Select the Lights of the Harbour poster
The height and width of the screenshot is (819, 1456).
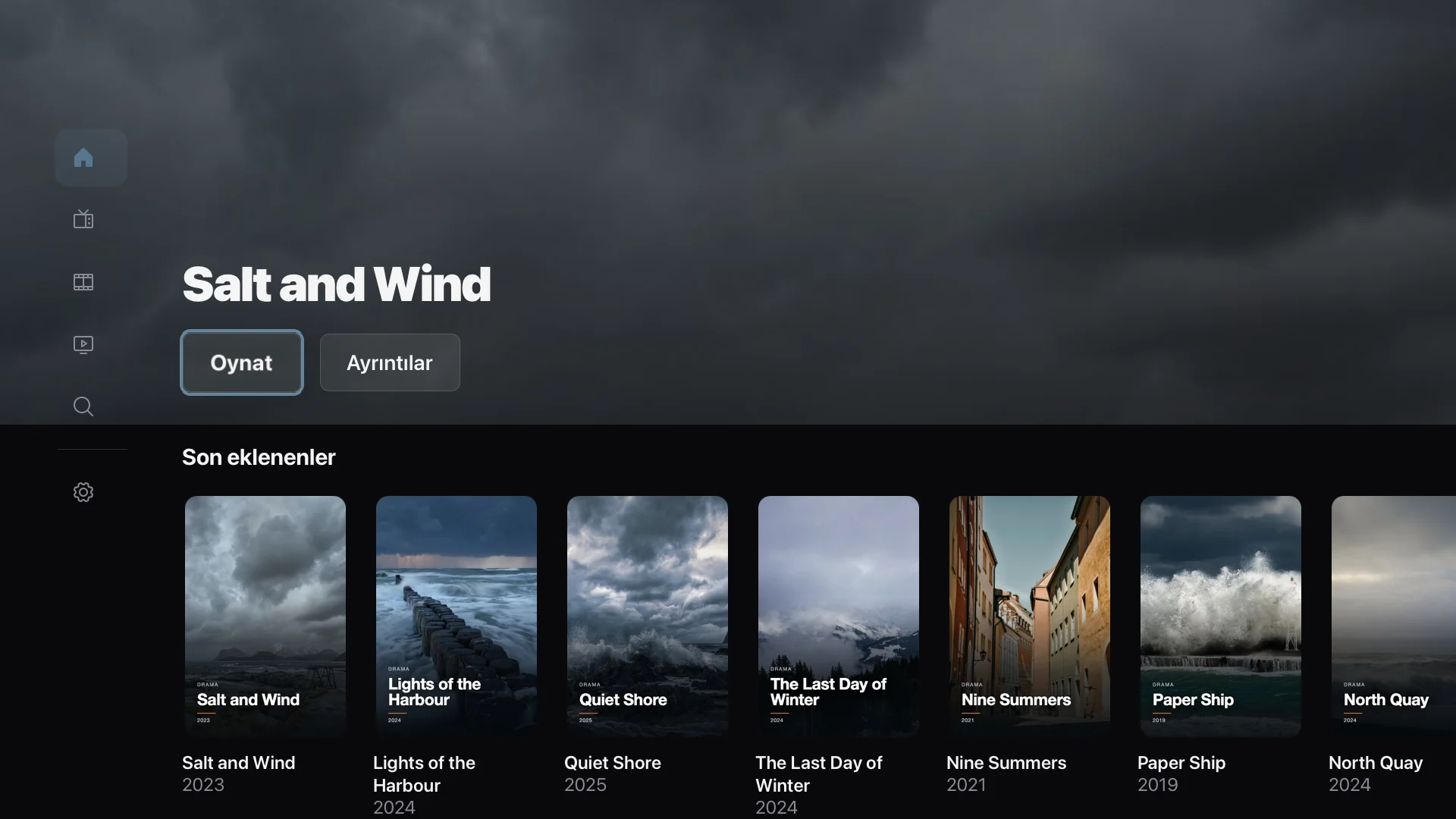tap(457, 616)
